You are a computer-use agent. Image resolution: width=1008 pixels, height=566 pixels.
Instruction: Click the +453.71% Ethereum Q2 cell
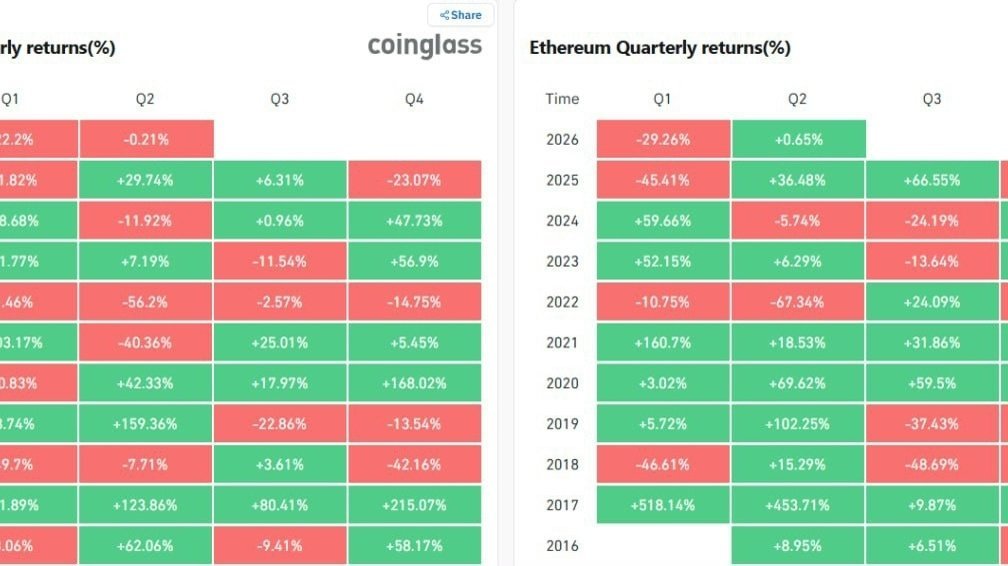coord(798,505)
